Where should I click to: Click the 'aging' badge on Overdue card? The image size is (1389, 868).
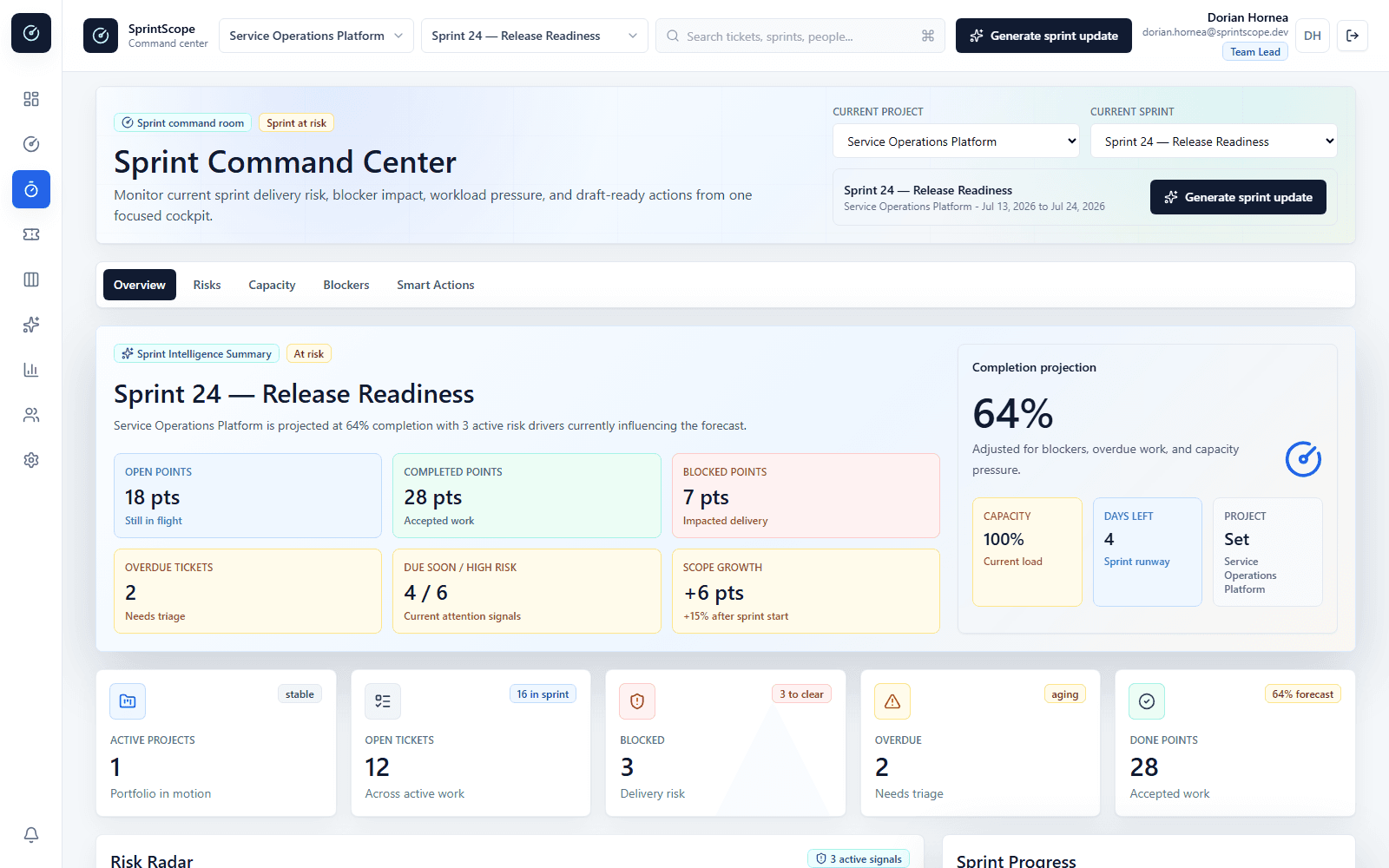pos(1064,694)
